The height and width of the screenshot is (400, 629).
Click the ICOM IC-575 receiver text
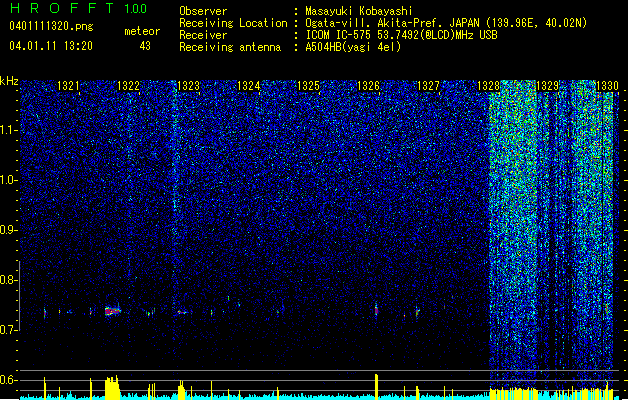[401, 35]
